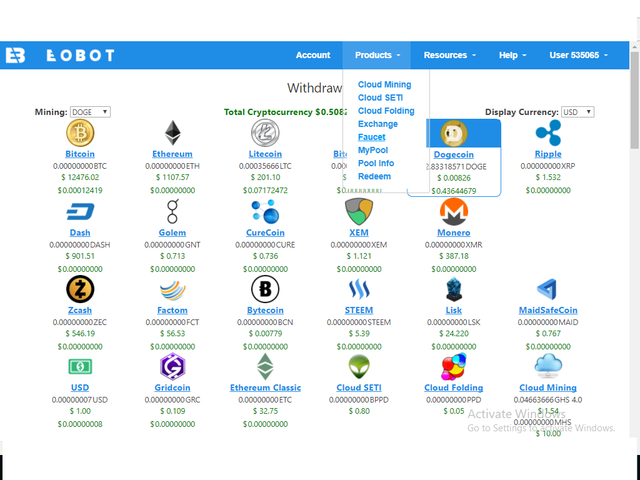Open the Ripple link

click(548, 154)
